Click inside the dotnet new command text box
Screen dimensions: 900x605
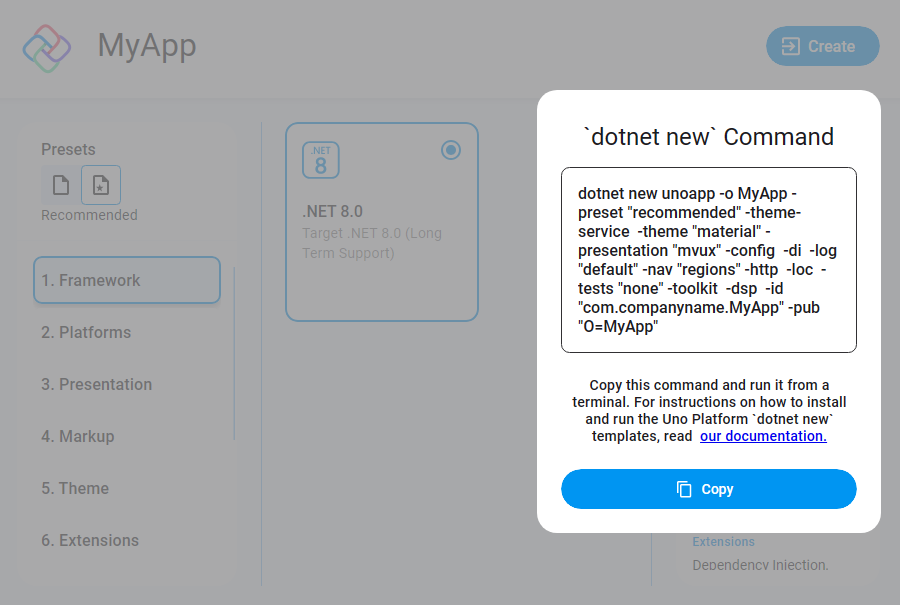coord(708,259)
